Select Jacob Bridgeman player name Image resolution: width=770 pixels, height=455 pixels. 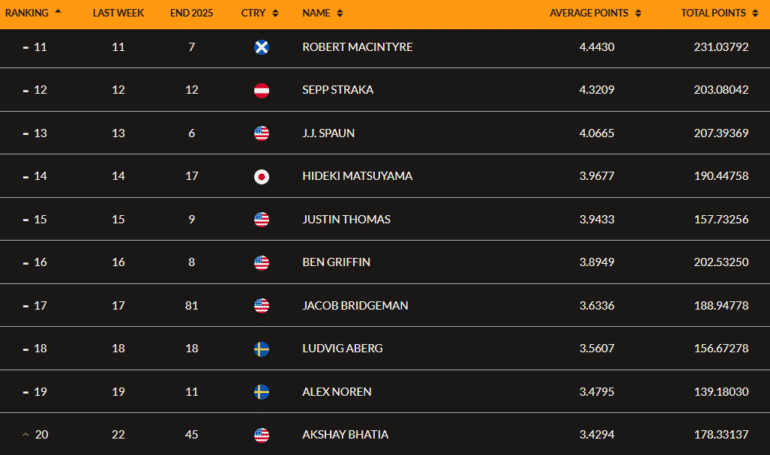(355, 306)
